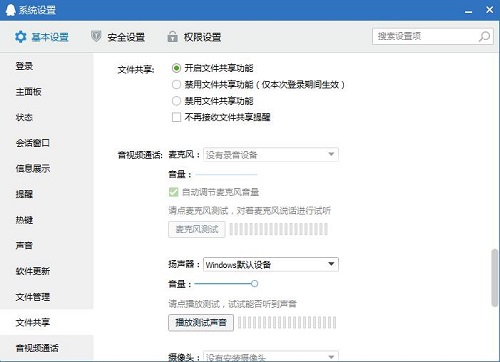Screen dimensions: 500x362
Task: Click the speaker test level meter
Action: (287, 323)
